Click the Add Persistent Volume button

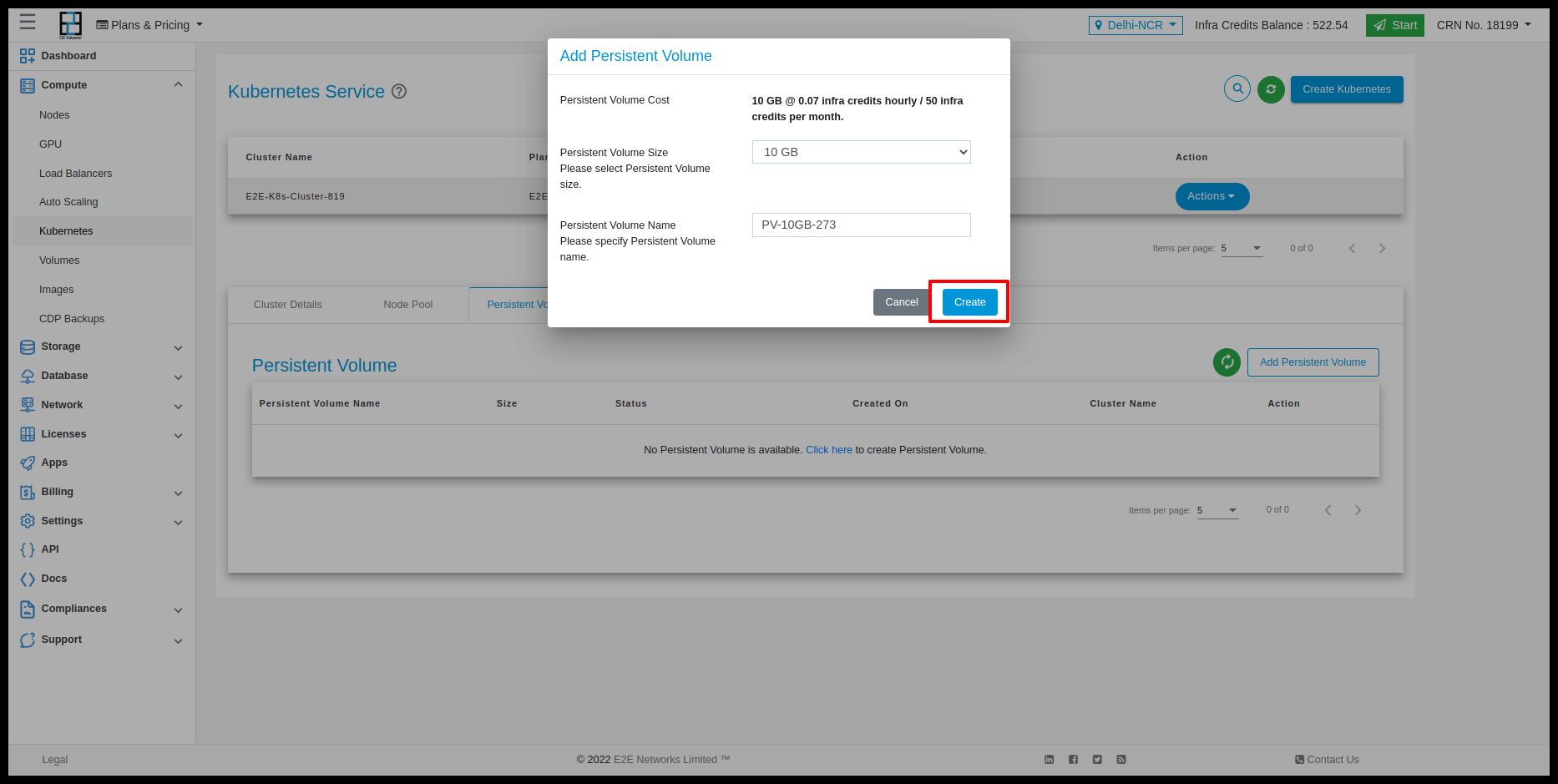click(1313, 362)
